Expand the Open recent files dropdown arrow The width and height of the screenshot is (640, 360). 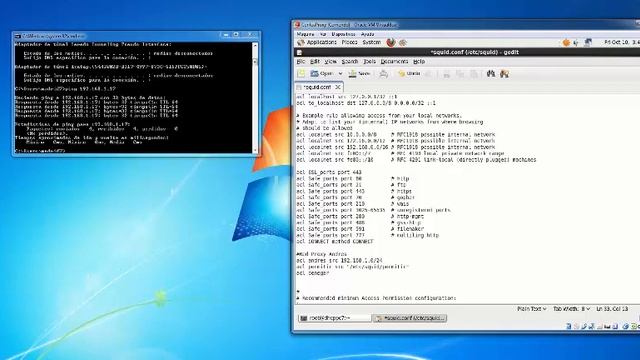pos(340,74)
